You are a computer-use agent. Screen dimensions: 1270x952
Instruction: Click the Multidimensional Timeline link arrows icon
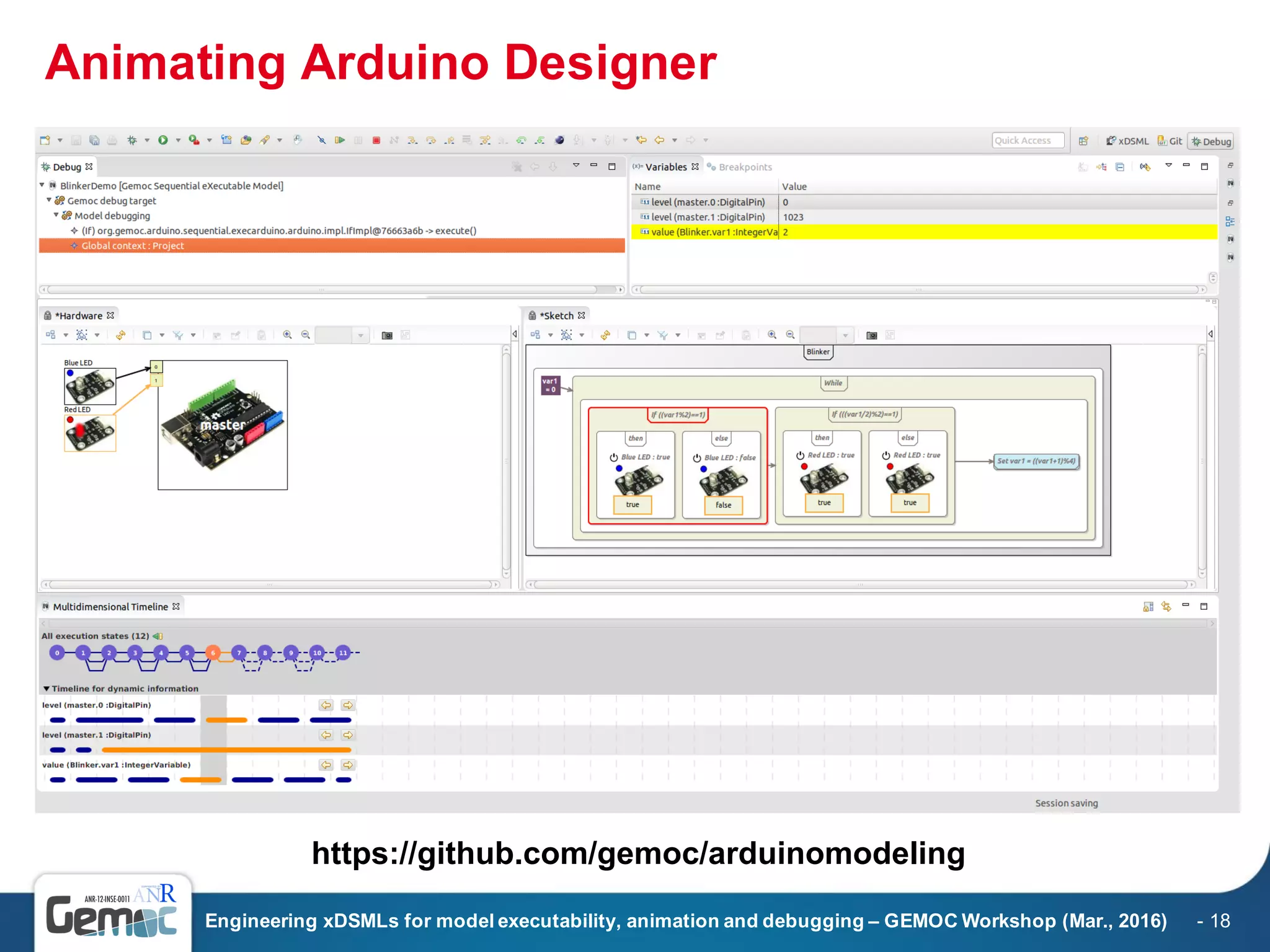click(x=1166, y=607)
